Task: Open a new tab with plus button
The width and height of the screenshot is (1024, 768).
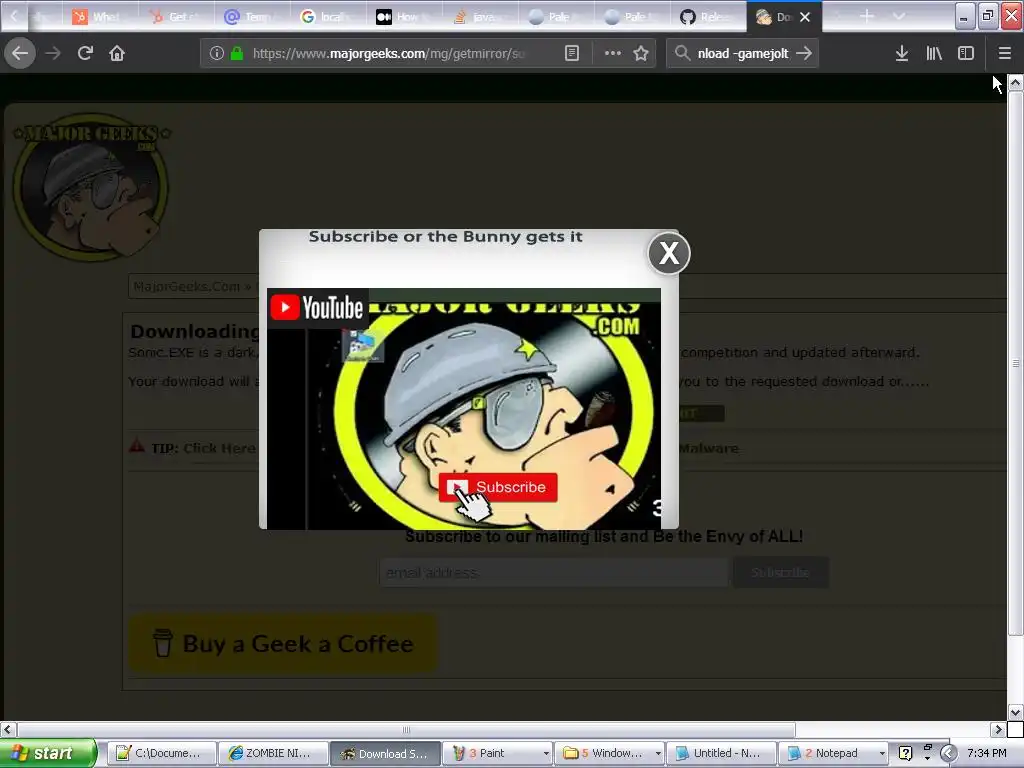Action: click(x=867, y=16)
